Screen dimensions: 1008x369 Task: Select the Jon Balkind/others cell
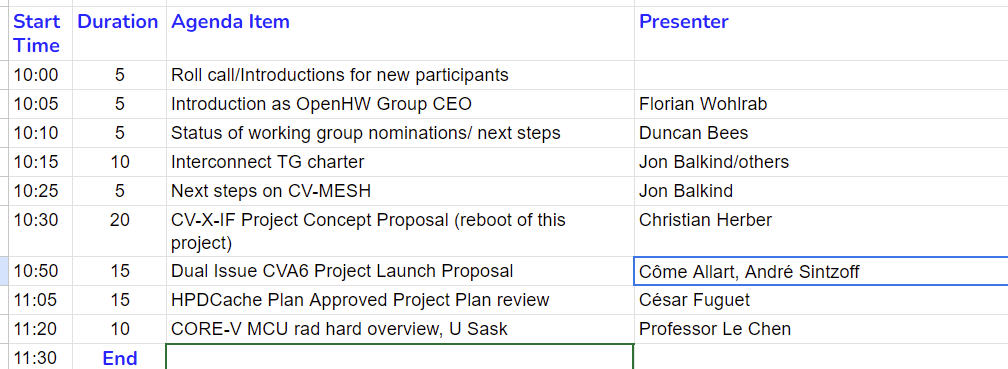821,162
